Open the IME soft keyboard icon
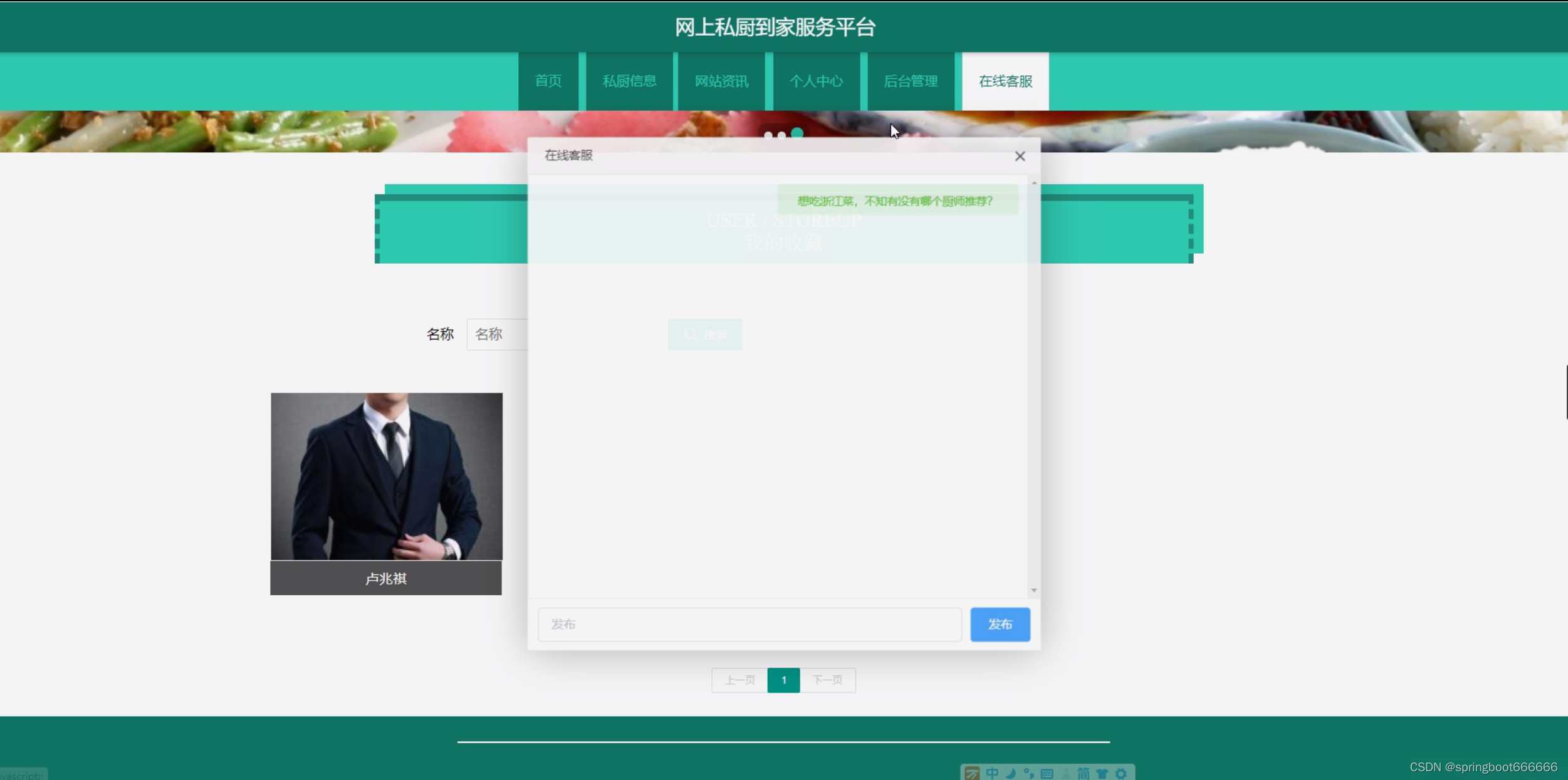This screenshot has width=1568, height=780. (x=1047, y=773)
